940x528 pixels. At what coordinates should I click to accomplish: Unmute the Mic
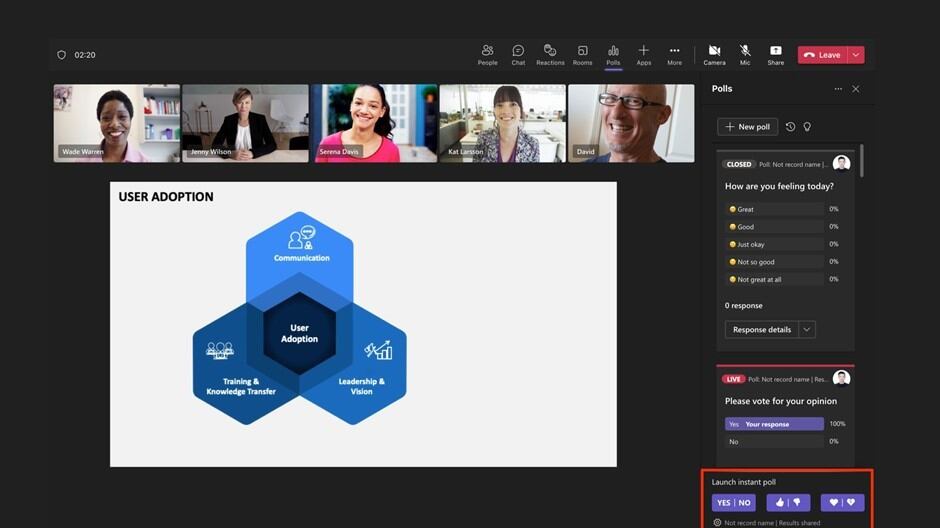(x=745, y=55)
